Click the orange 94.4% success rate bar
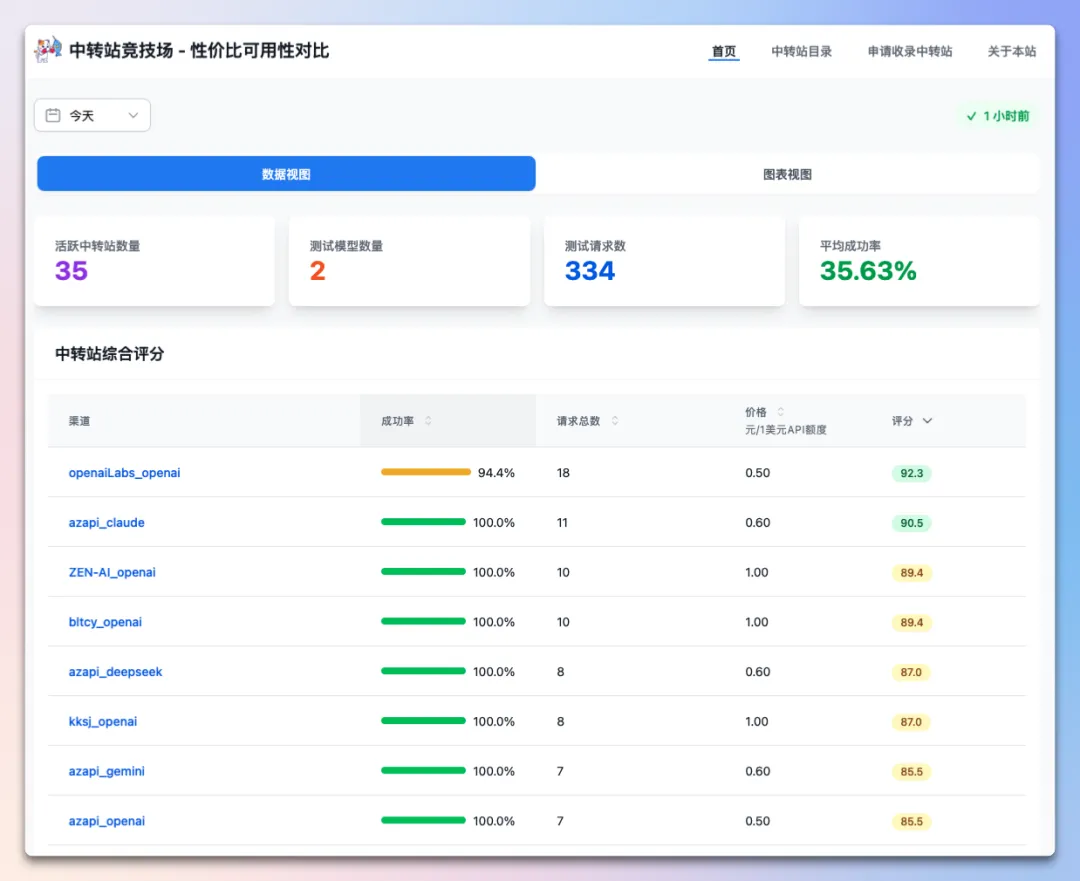The image size is (1080, 881). point(426,472)
